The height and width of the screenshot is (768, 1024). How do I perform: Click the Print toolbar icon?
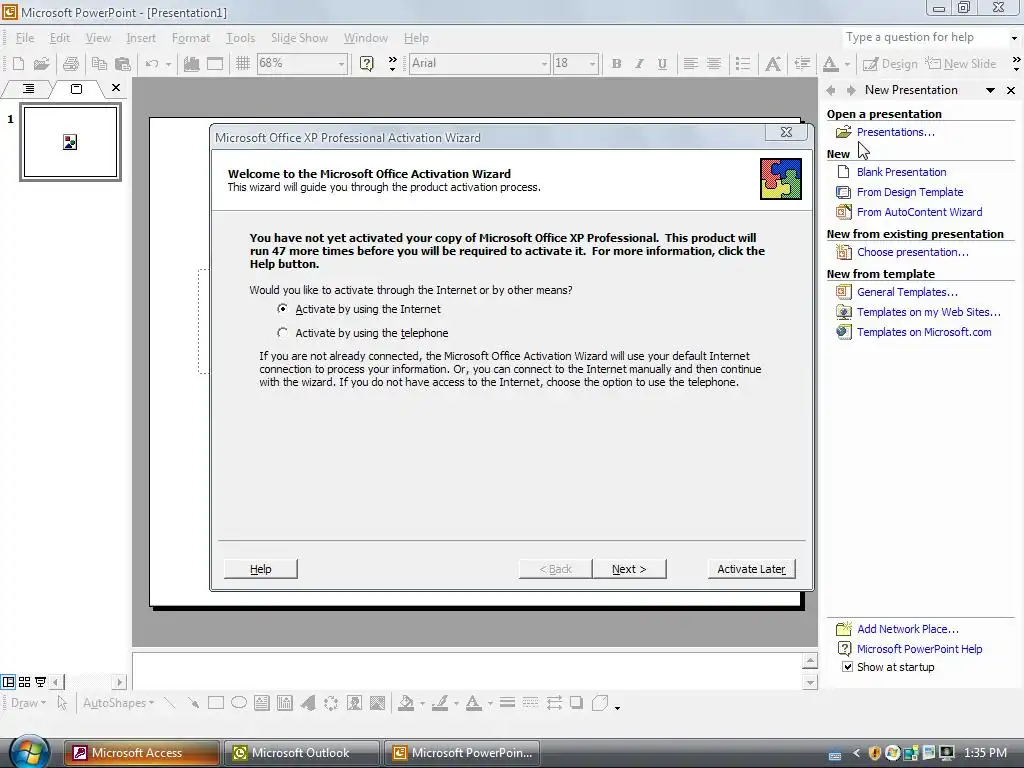(x=71, y=63)
